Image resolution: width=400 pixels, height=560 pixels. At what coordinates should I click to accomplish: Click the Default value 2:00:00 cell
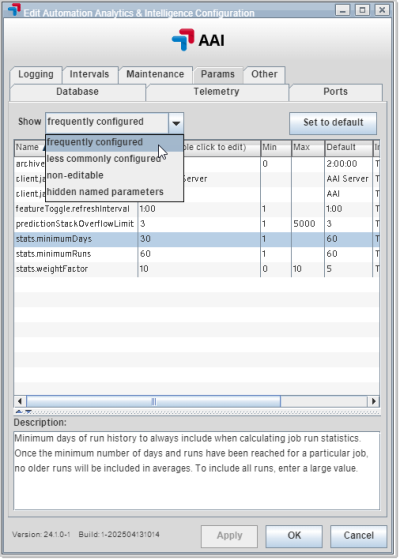pos(348,164)
